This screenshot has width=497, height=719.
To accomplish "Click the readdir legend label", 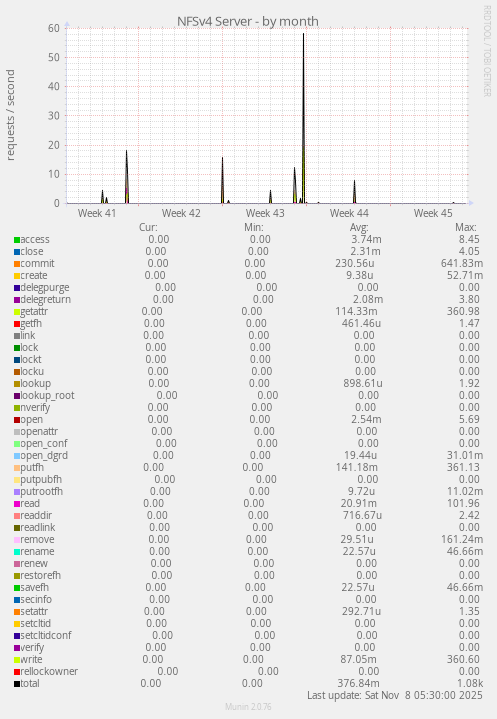I will pyautogui.click(x=36, y=515).
